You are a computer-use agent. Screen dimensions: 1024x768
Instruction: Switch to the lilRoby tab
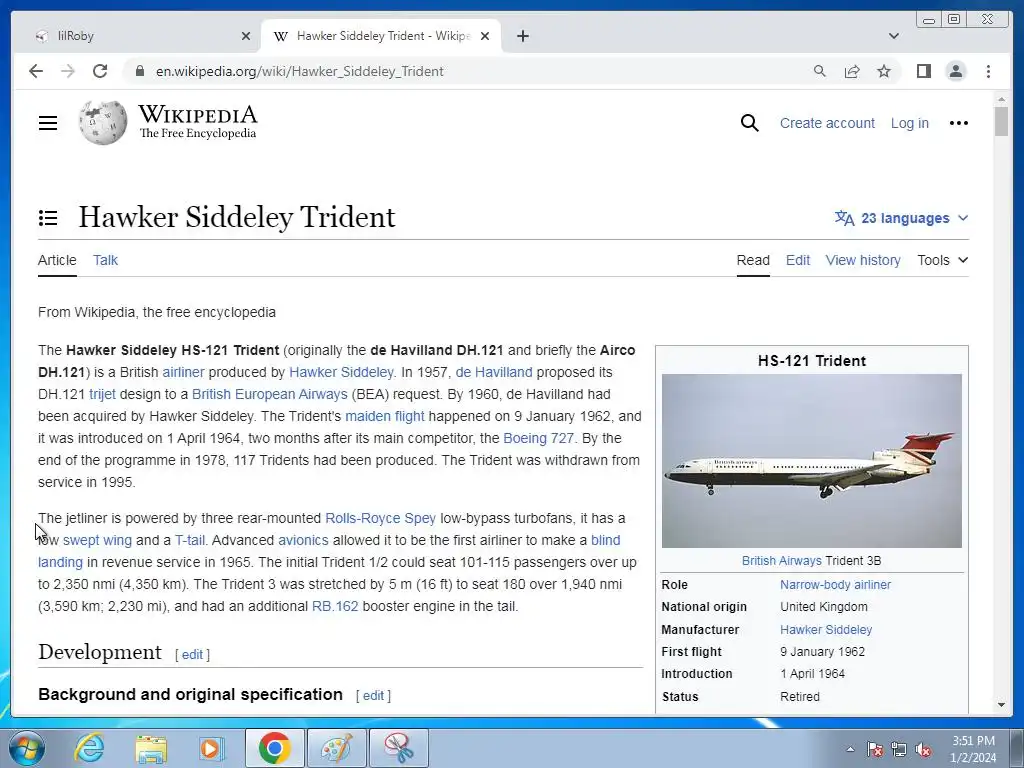(137, 36)
